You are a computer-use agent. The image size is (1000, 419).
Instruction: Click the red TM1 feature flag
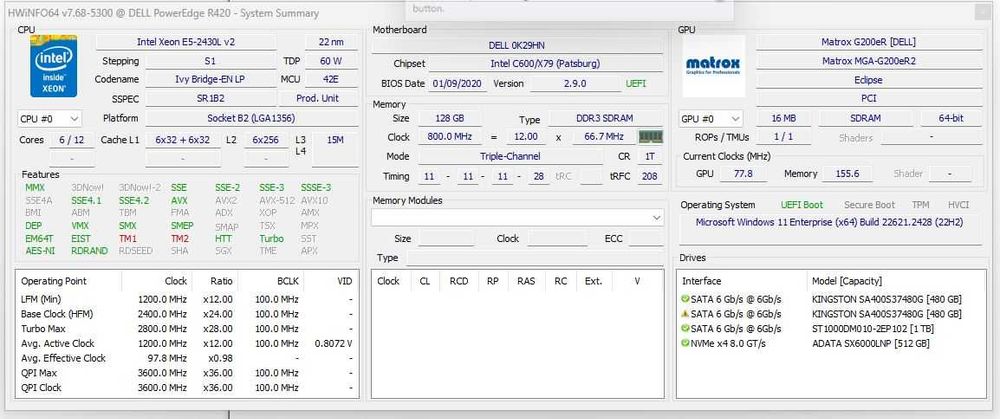coord(128,239)
